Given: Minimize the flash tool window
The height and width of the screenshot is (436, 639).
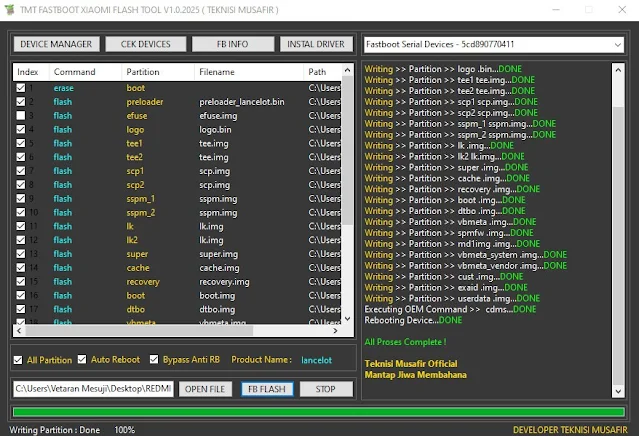Looking at the screenshot, I should pyautogui.click(x=556, y=9).
